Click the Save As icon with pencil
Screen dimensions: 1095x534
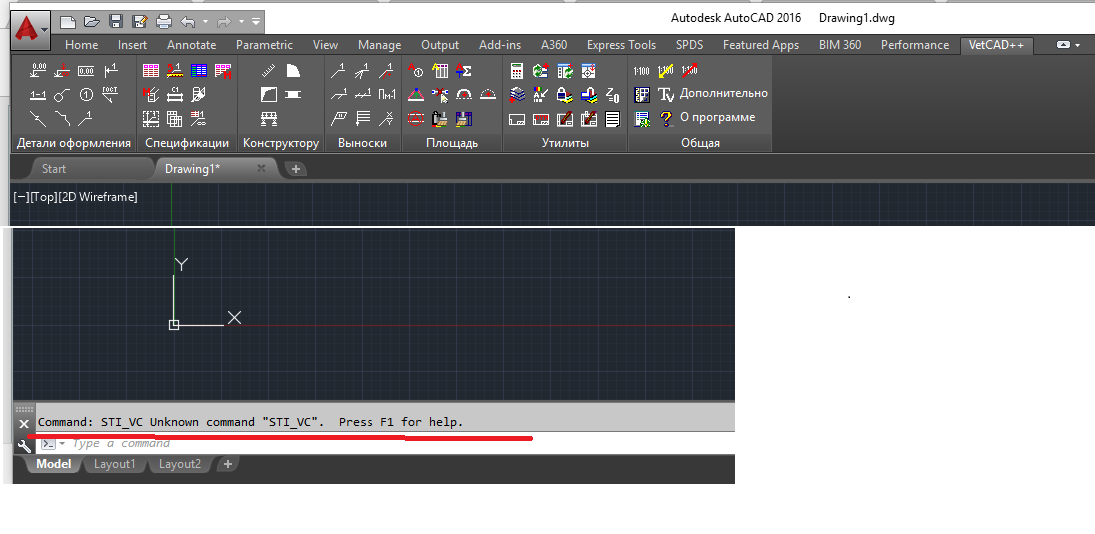click(139, 22)
